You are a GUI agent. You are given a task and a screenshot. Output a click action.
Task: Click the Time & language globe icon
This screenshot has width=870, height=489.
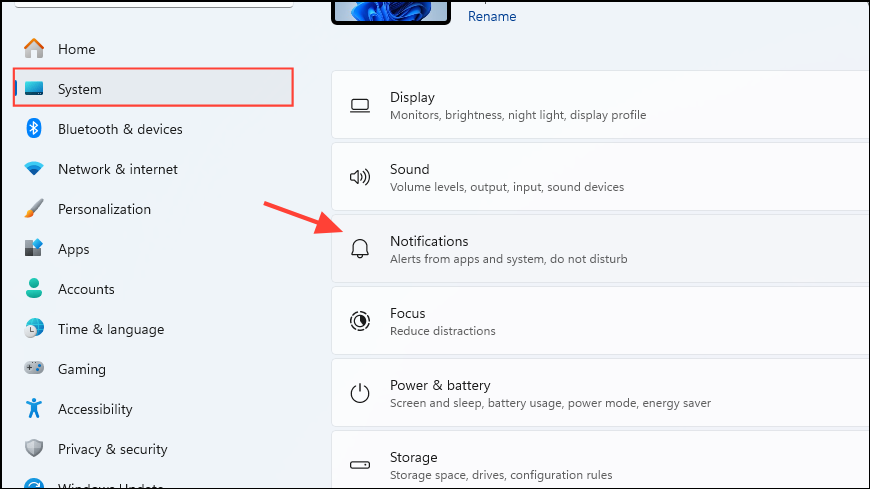click(34, 329)
